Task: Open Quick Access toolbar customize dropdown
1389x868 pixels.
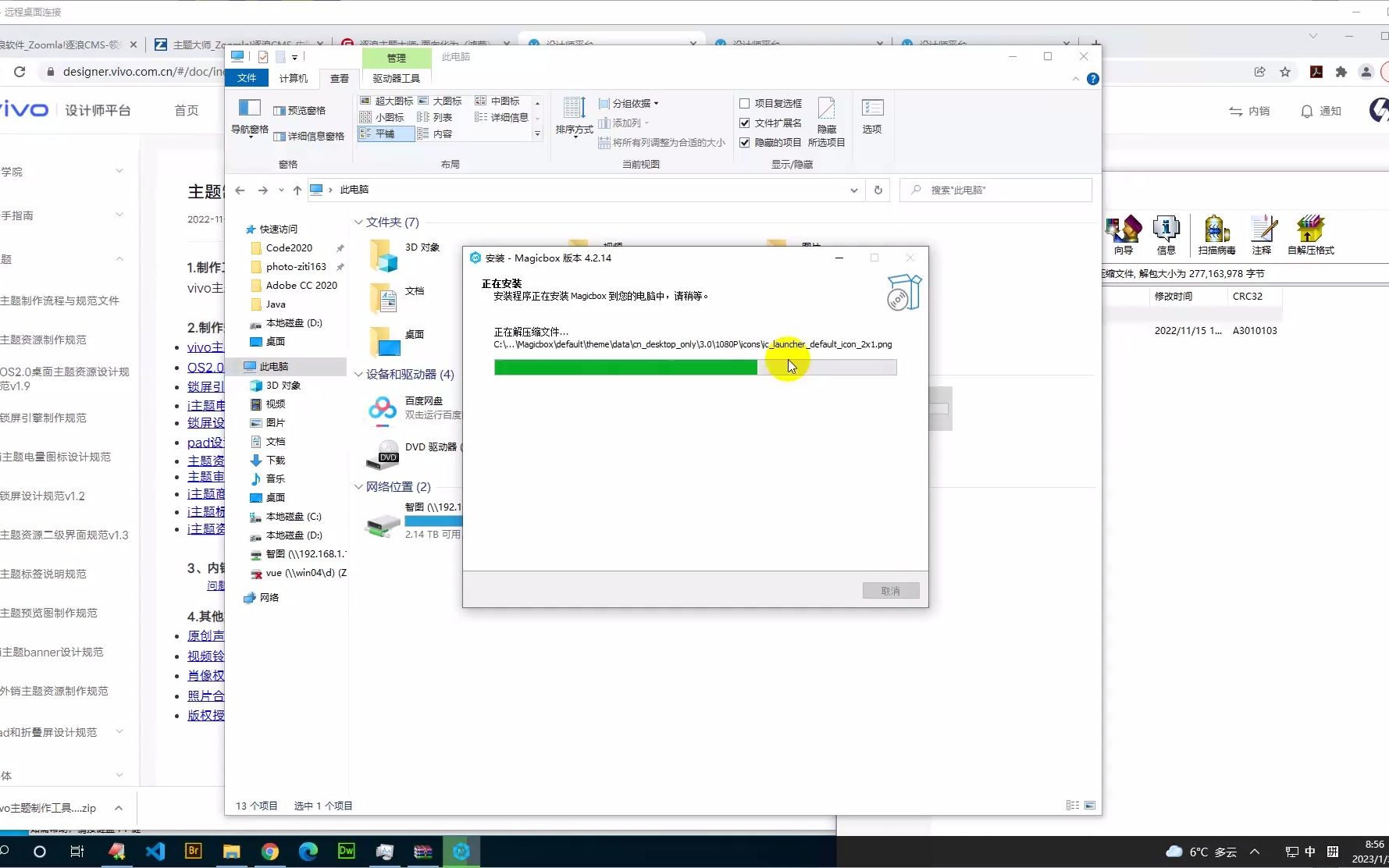Action: [295, 57]
